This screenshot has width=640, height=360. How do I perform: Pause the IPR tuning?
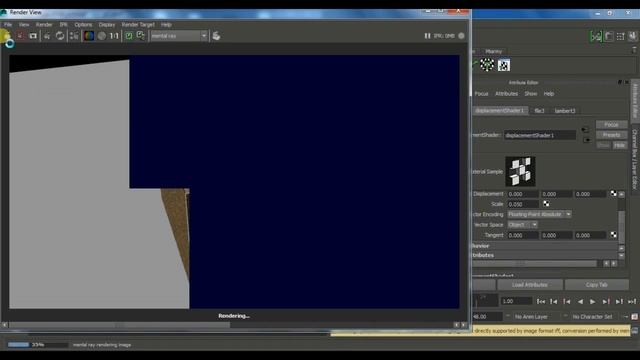click(x=427, y=36)
